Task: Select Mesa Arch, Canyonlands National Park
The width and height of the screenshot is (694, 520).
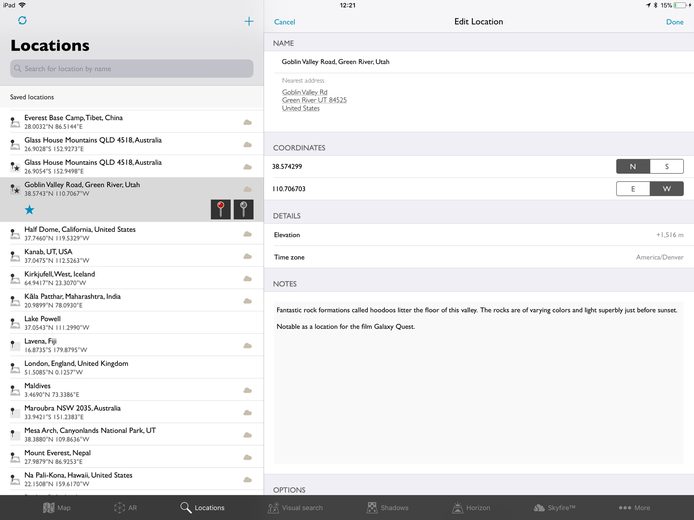Action: pos(132,435)
